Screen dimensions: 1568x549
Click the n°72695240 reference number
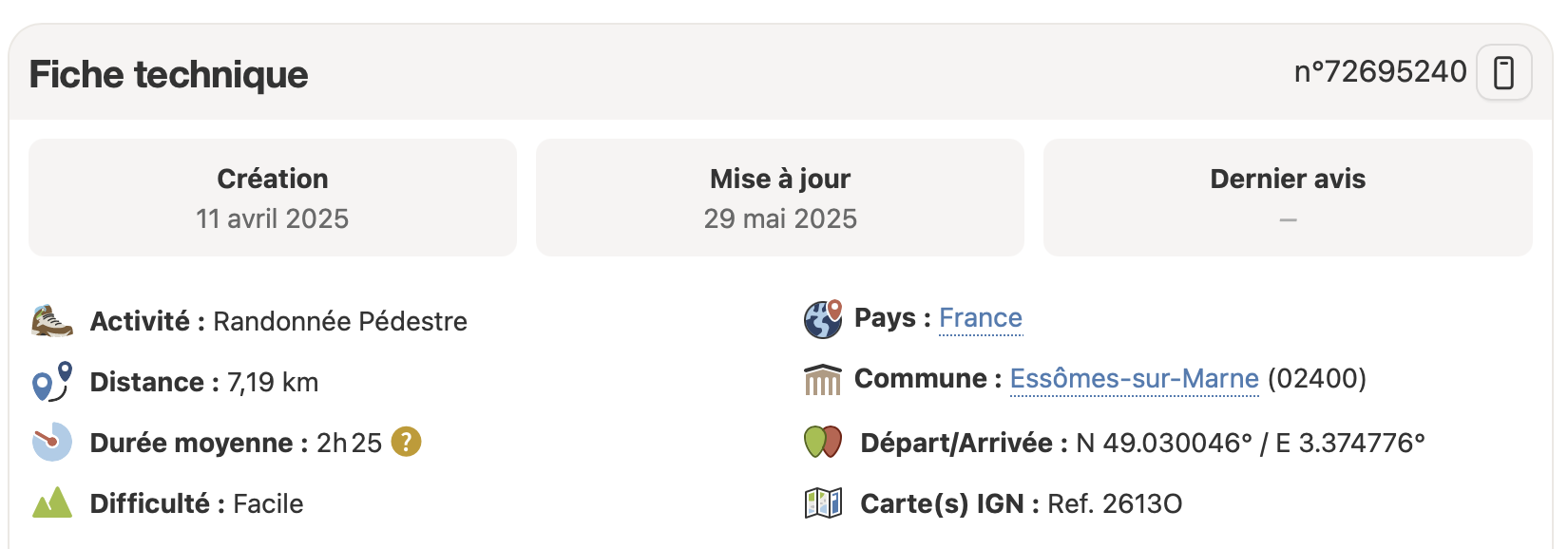pyautogui.click(x=1380, y=72)
